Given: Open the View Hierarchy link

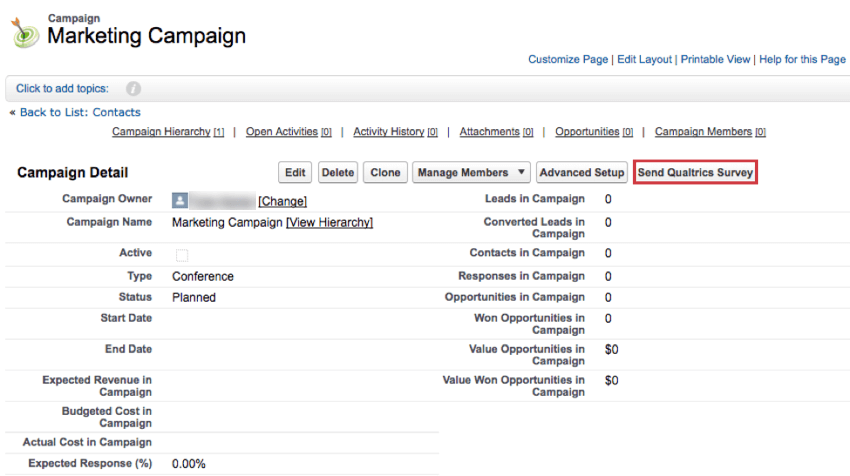Looking at the screenshot, I should pos(329,223).
